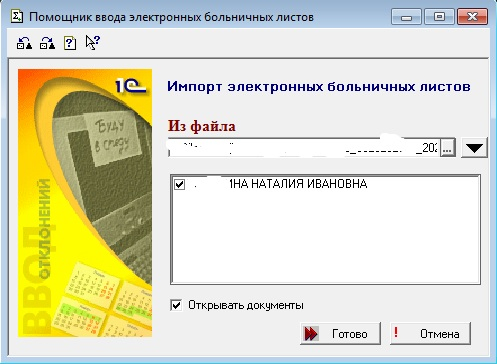Screen dimensions: 497x364
Task: Click the 1C logo on the banner
Action: (x=130, y=86)
